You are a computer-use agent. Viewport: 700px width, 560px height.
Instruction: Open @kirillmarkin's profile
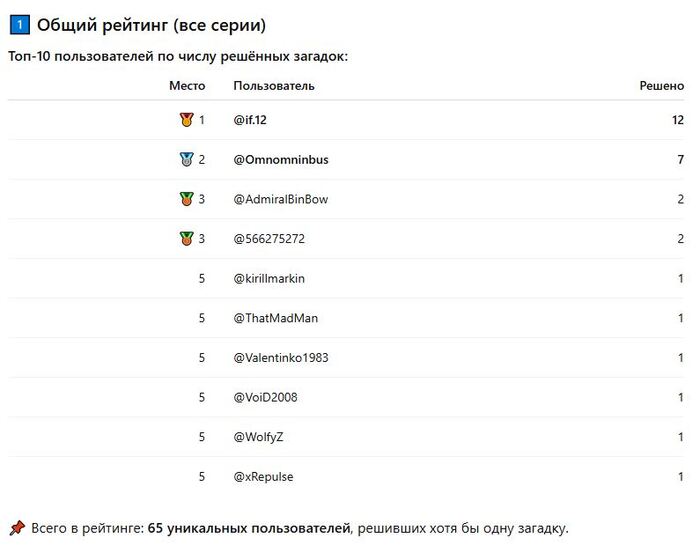coord(269,278)
